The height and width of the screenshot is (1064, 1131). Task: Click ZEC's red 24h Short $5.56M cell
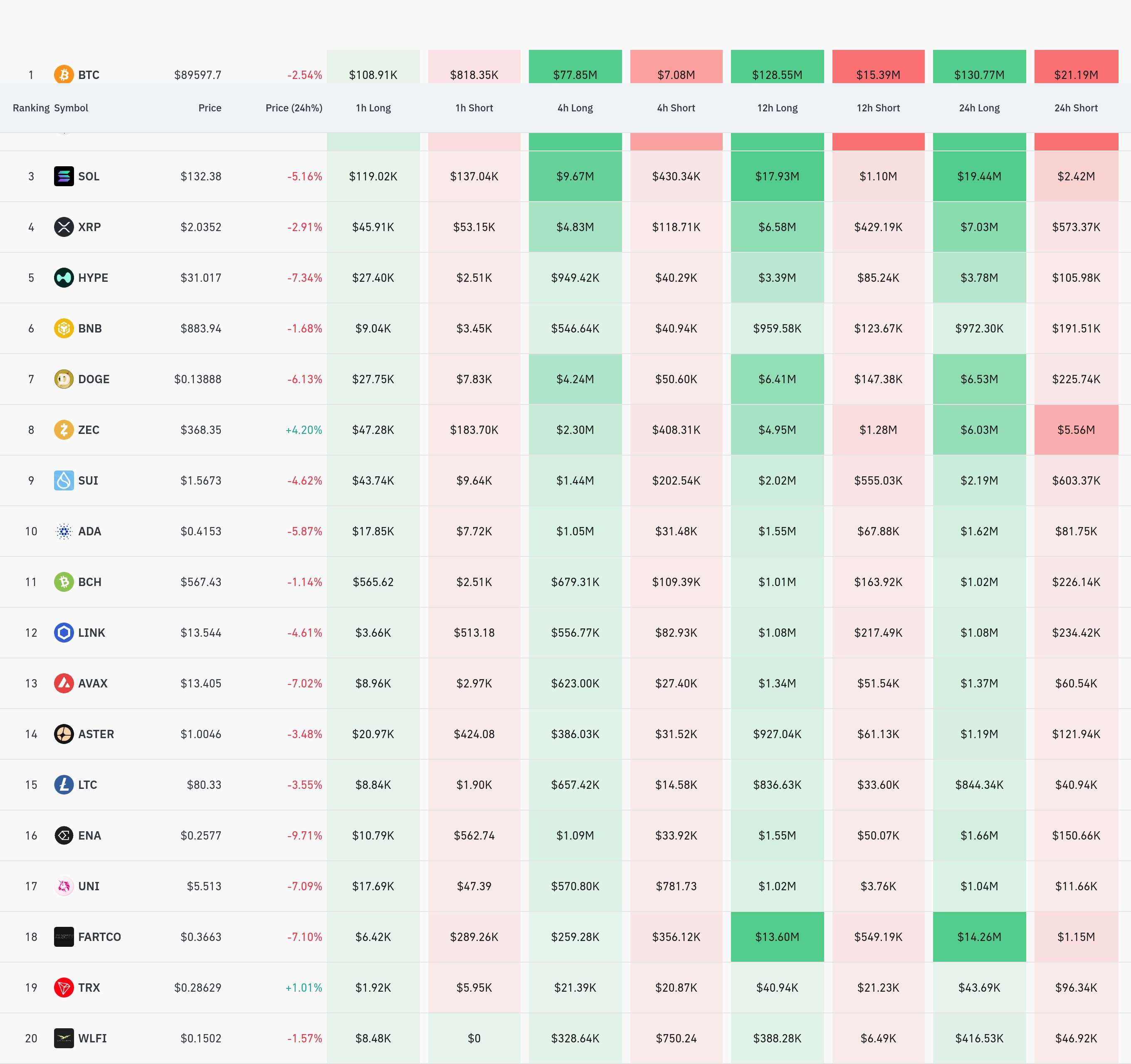pos(1076,430)
